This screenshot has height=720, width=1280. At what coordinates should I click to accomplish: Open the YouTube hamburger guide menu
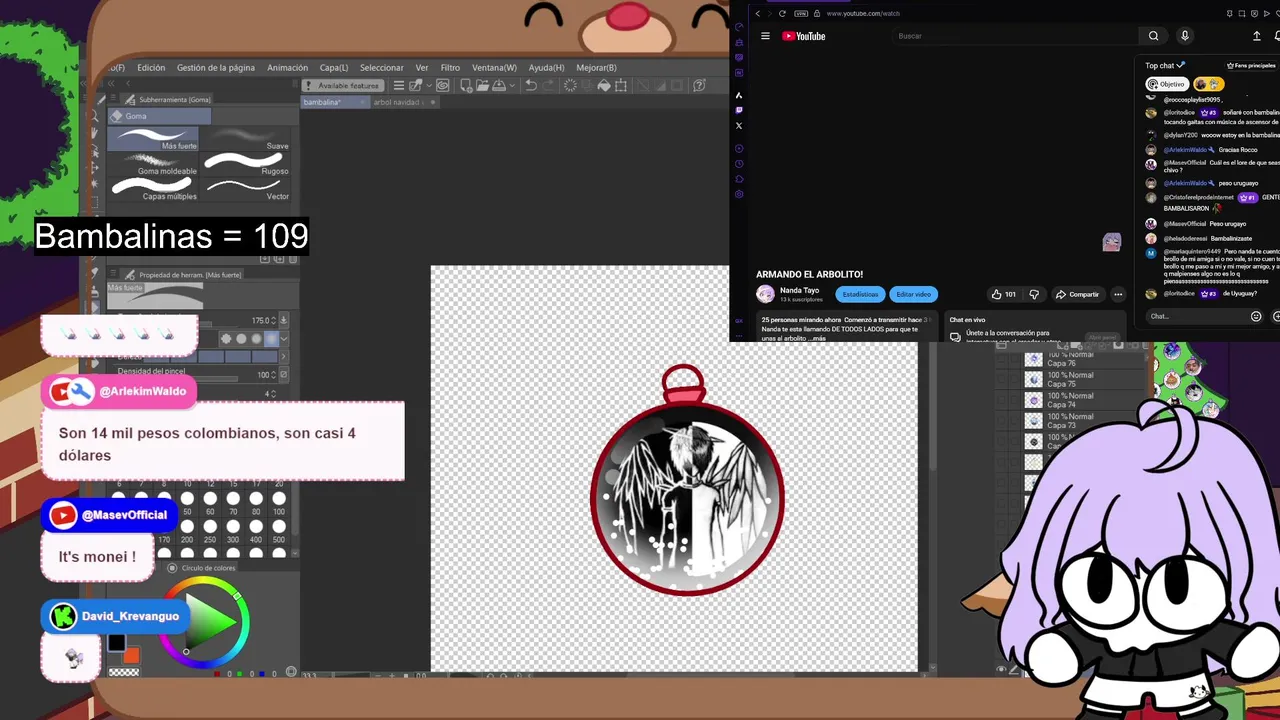point(765,36)
